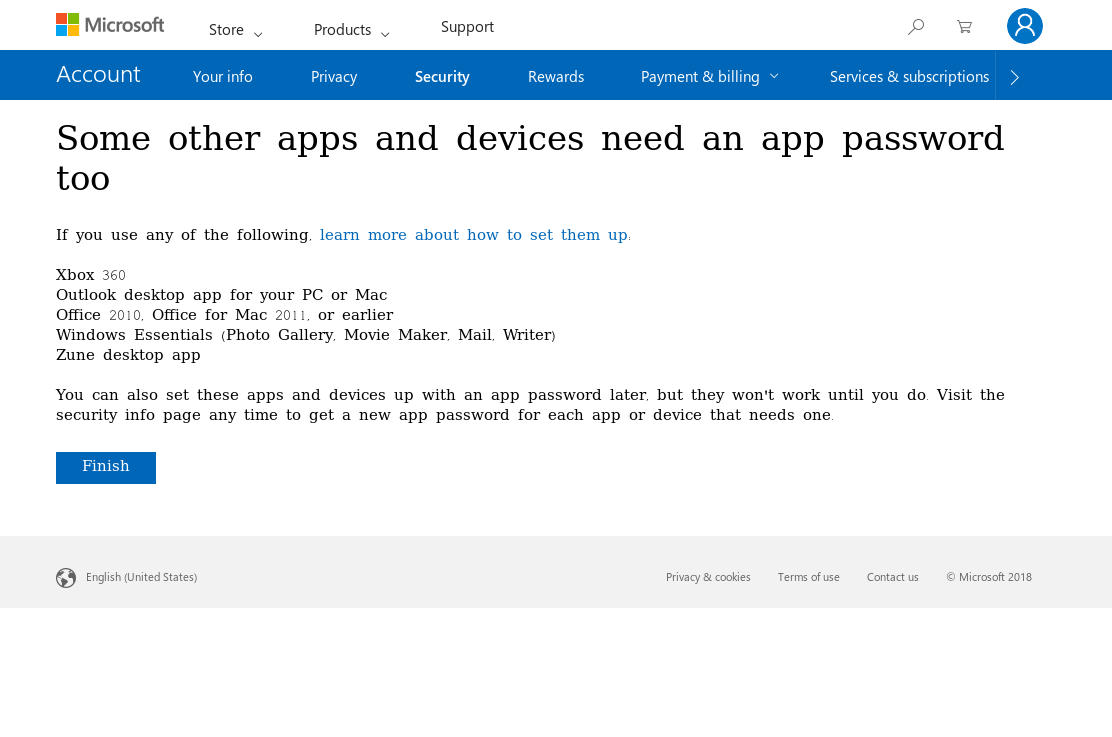This screenshot has width=1112, height=737.
Task: Click the user account avatar icon
Action: [1024, 26]
